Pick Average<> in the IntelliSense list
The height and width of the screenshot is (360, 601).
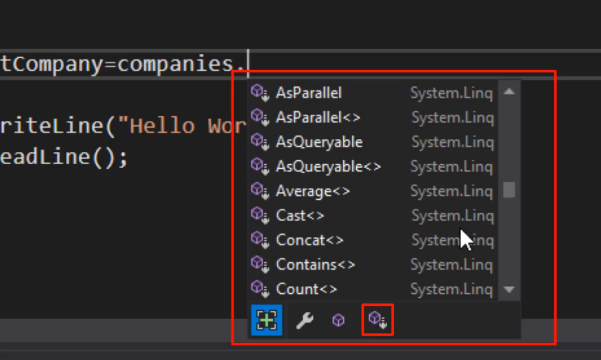(x=373, y=191)
